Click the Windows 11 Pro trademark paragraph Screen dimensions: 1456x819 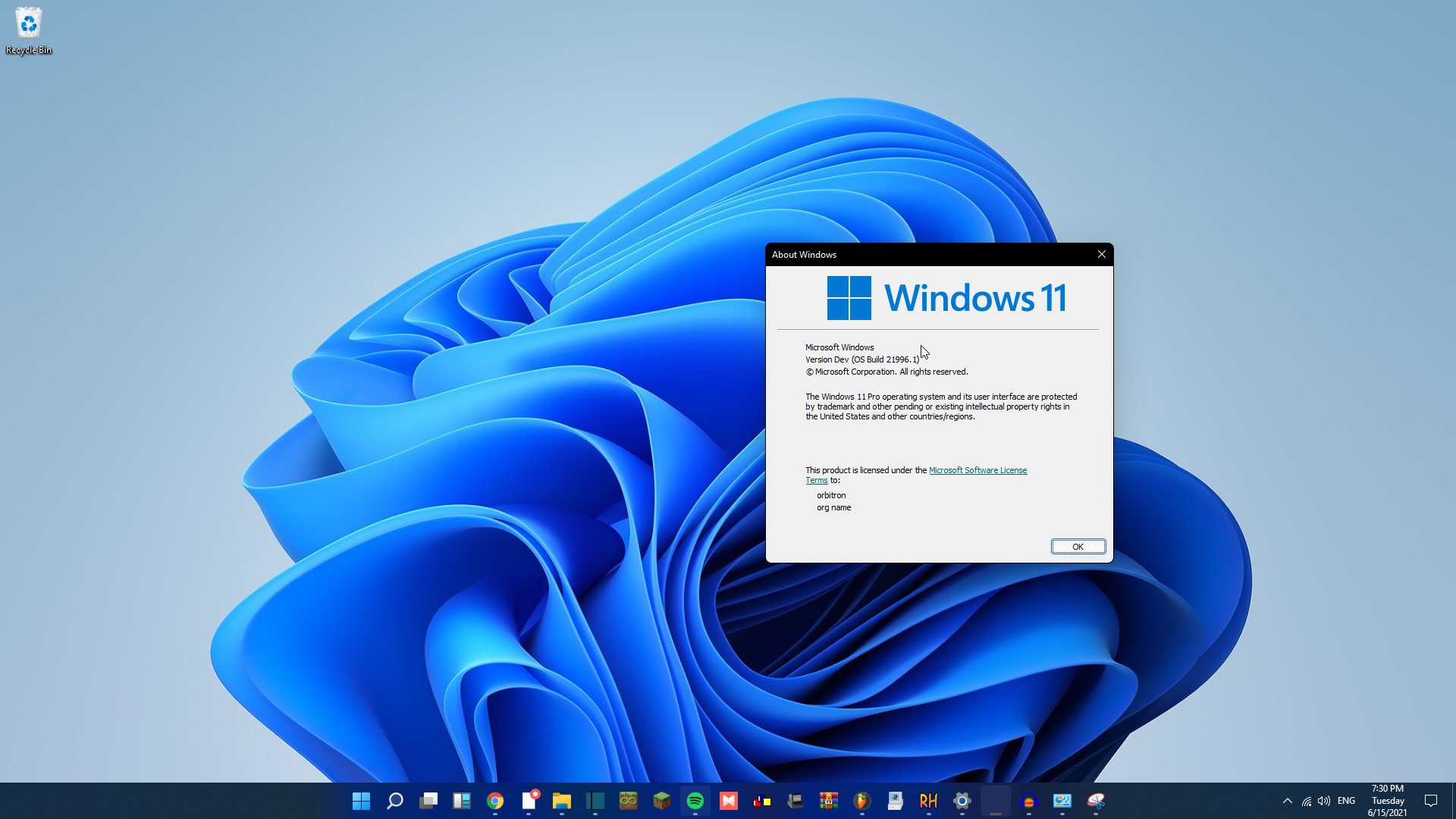coord(941,406)
